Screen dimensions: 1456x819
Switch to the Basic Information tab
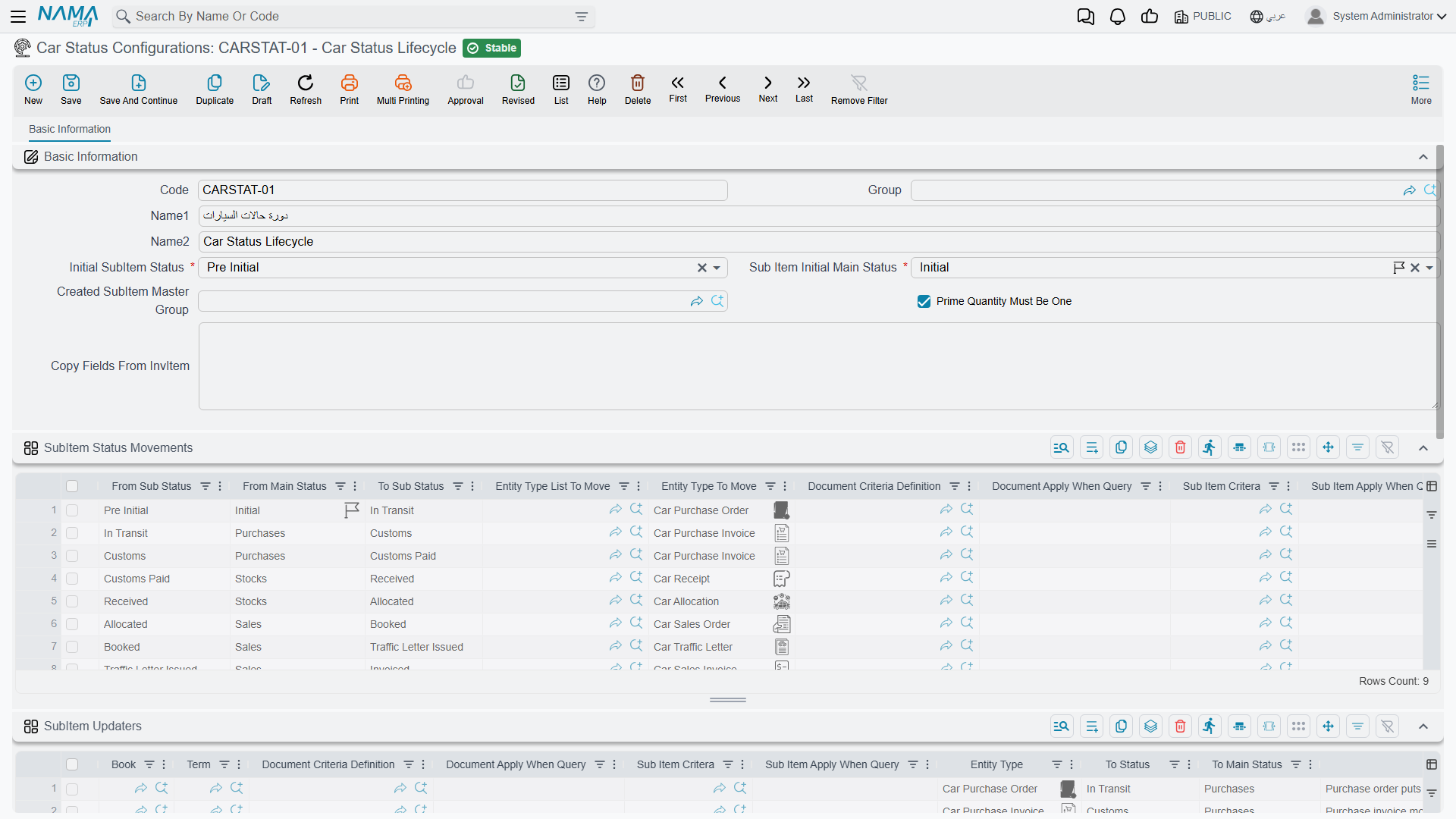pyautogui.click(x=70, y=129)
